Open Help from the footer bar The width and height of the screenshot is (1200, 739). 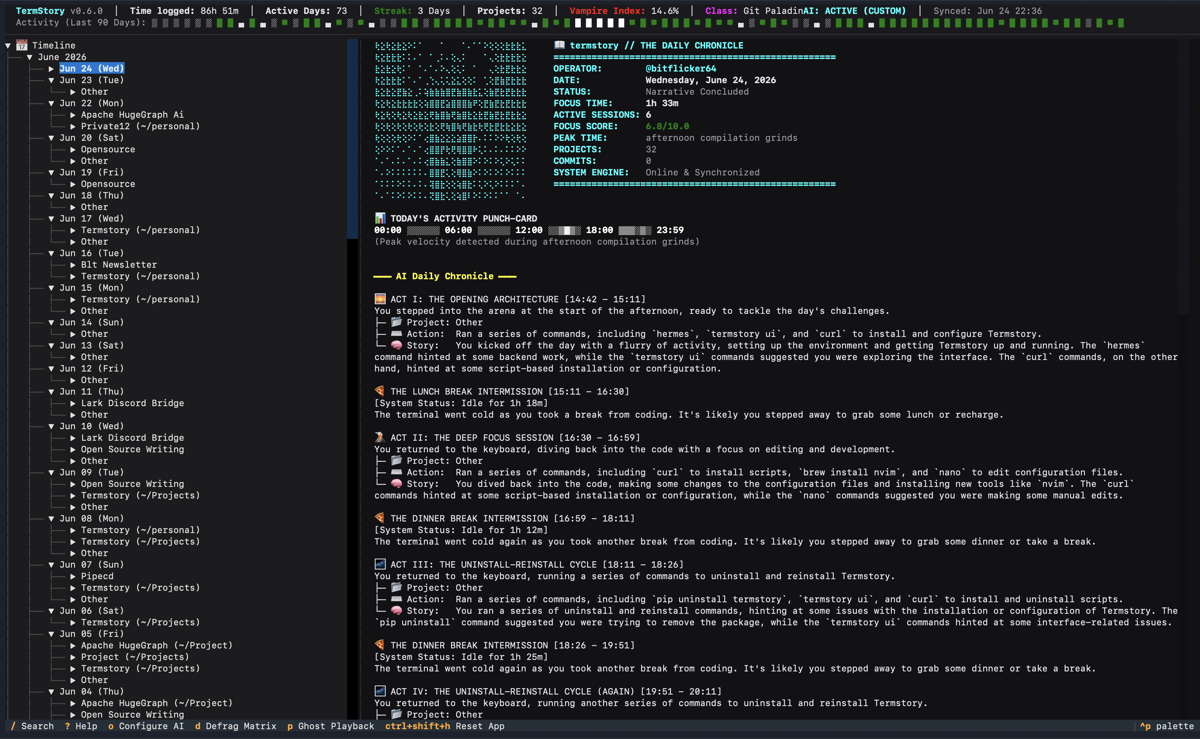(81, 726)
